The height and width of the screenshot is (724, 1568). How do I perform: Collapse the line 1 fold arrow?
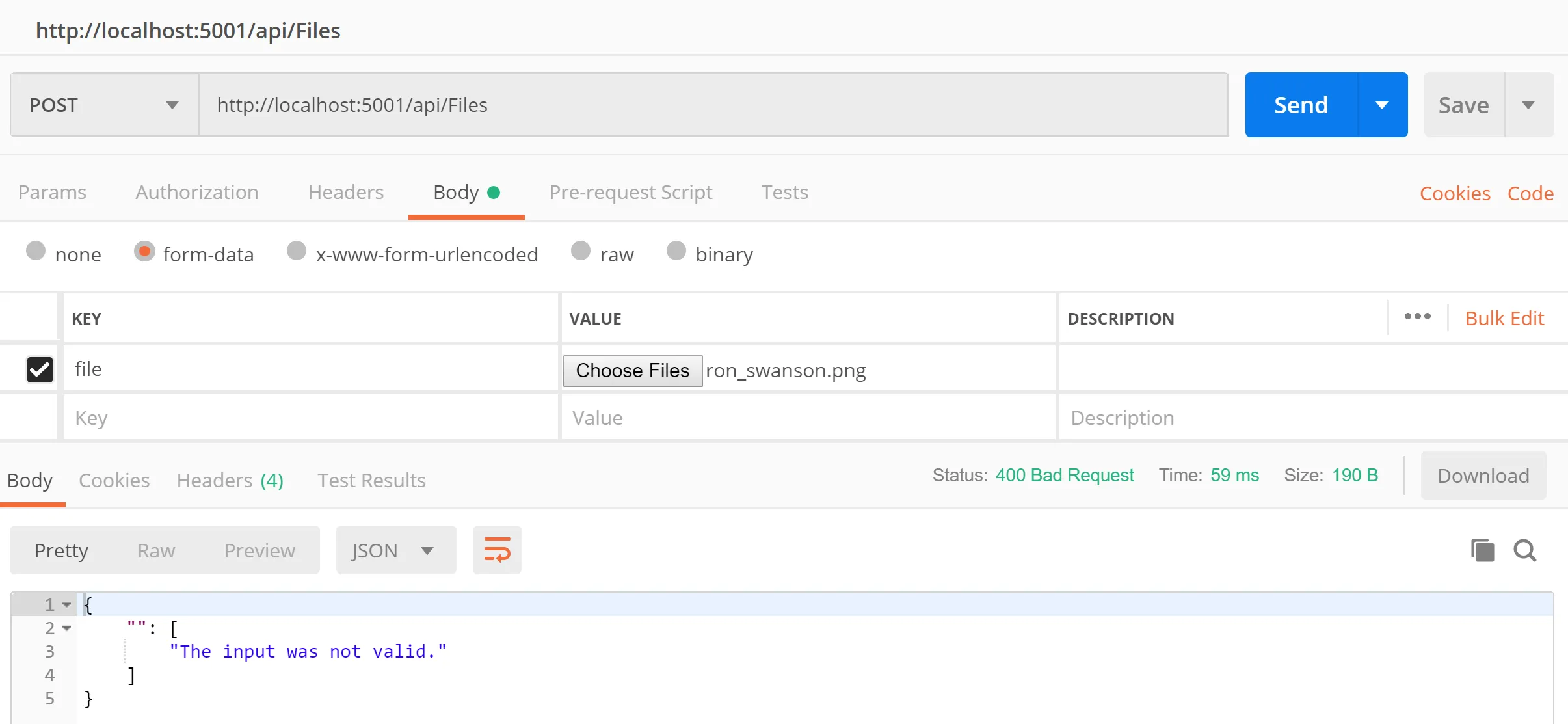point(66,605)
